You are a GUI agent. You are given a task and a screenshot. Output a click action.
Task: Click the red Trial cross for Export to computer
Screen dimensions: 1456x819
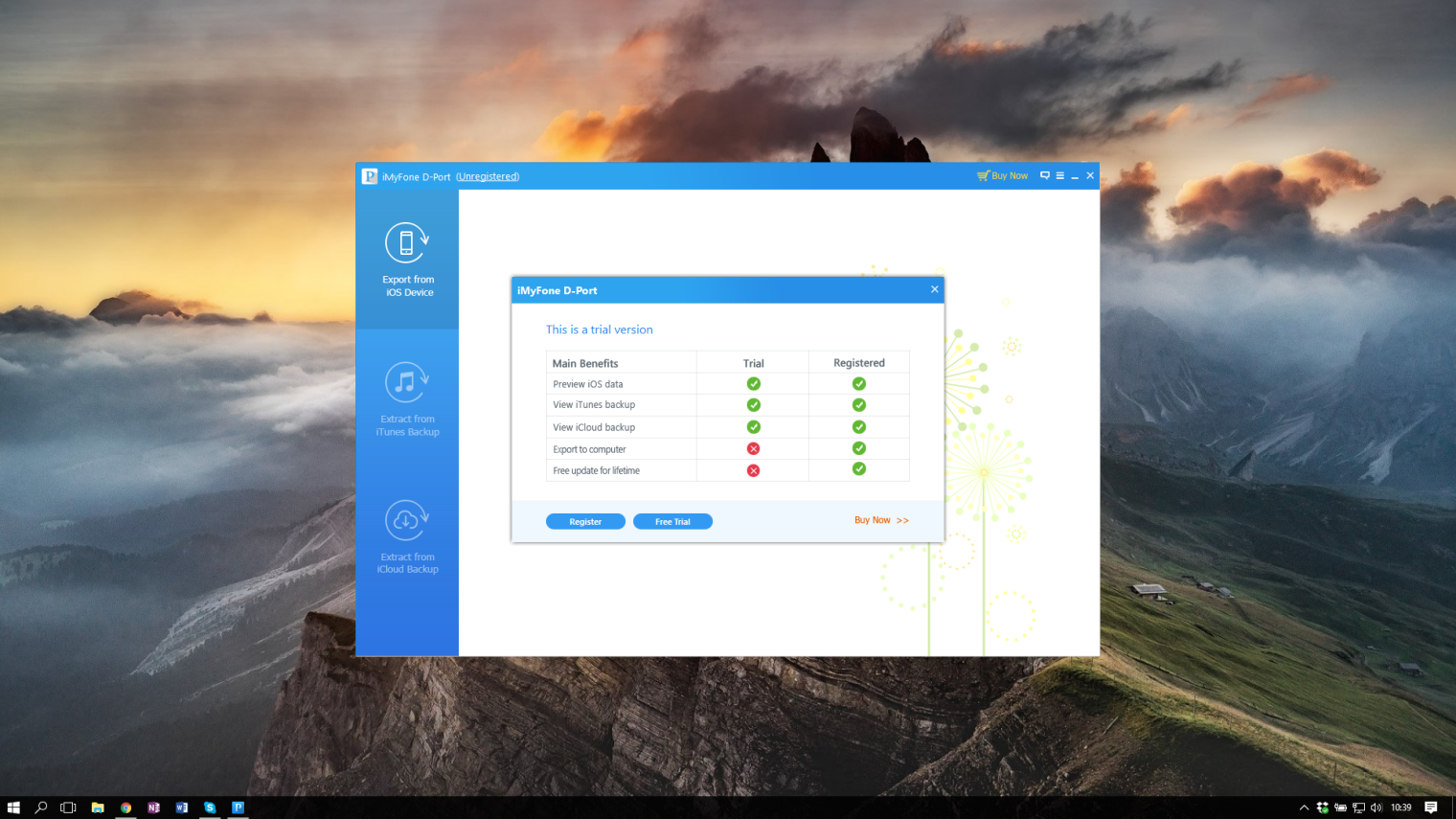pyautogui.click(x=754, y=448)
